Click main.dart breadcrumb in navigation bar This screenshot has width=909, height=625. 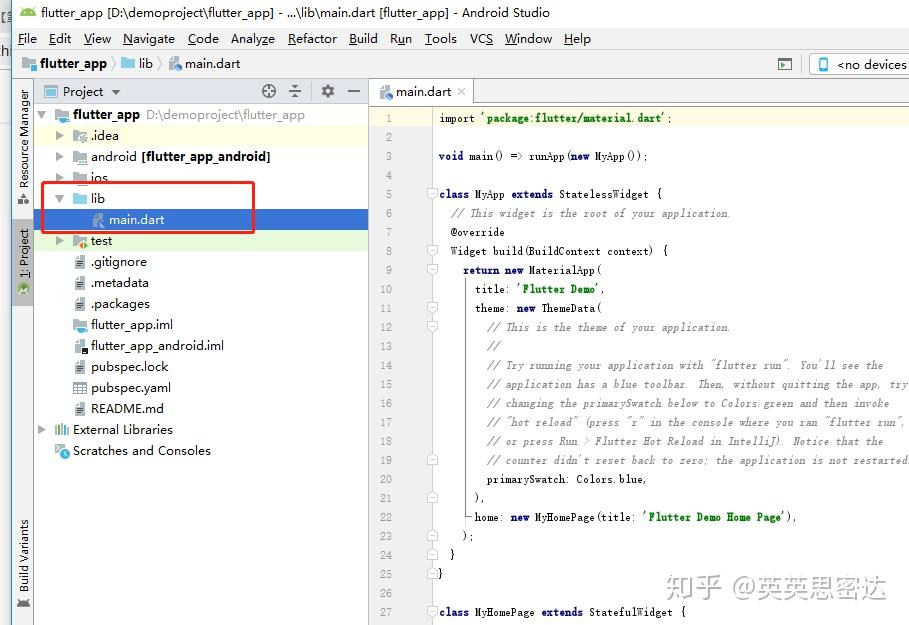pos(204,64)
